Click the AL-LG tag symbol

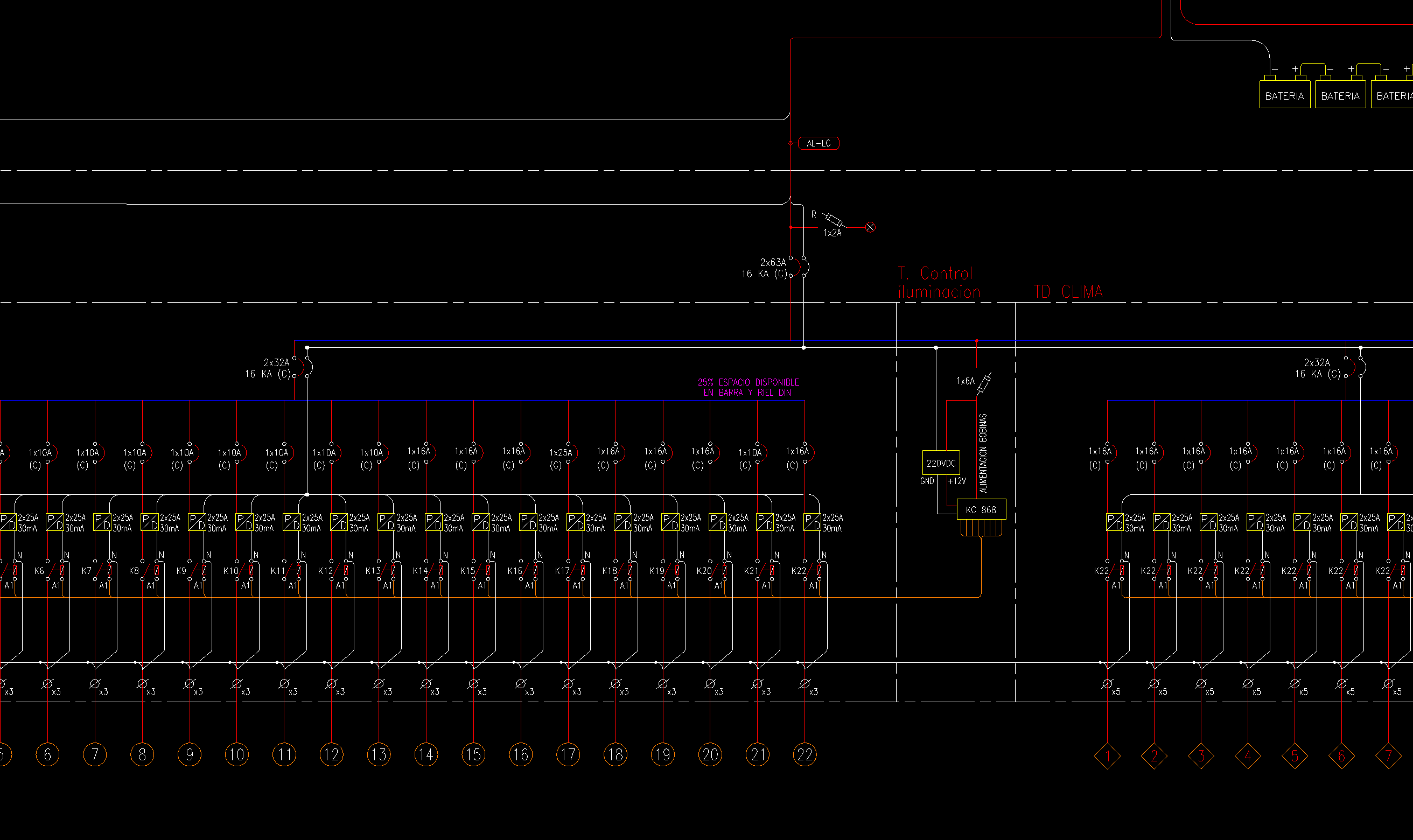(817, 144)
